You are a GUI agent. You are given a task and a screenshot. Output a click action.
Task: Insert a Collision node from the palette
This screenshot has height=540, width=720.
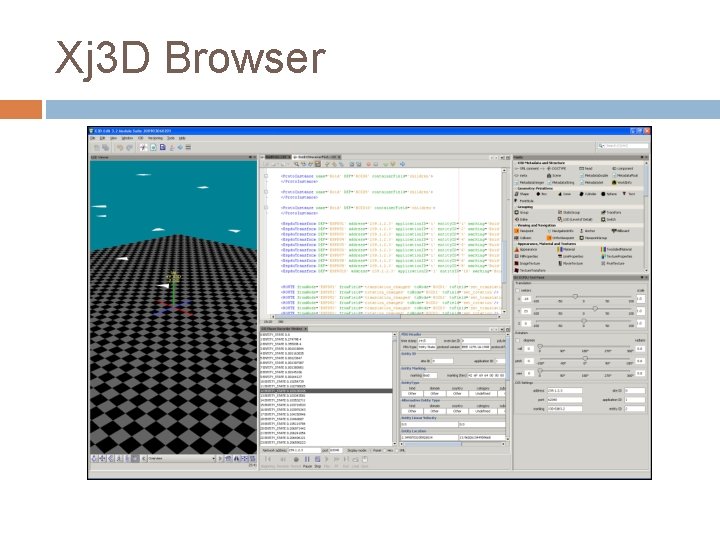[x=523, y=238]
